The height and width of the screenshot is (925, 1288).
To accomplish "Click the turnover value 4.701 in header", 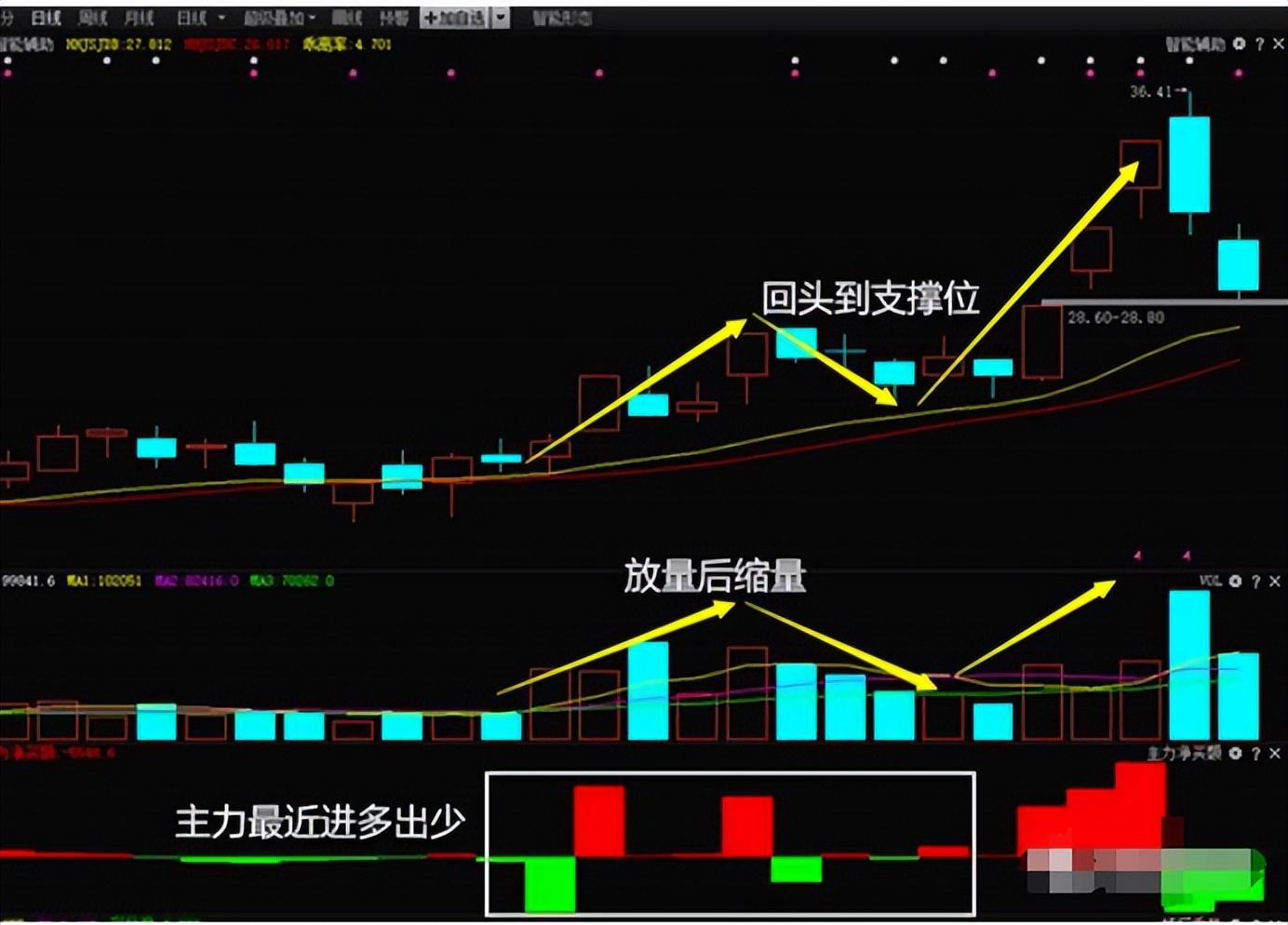I will pyautogui.click(x=371, y=44).
